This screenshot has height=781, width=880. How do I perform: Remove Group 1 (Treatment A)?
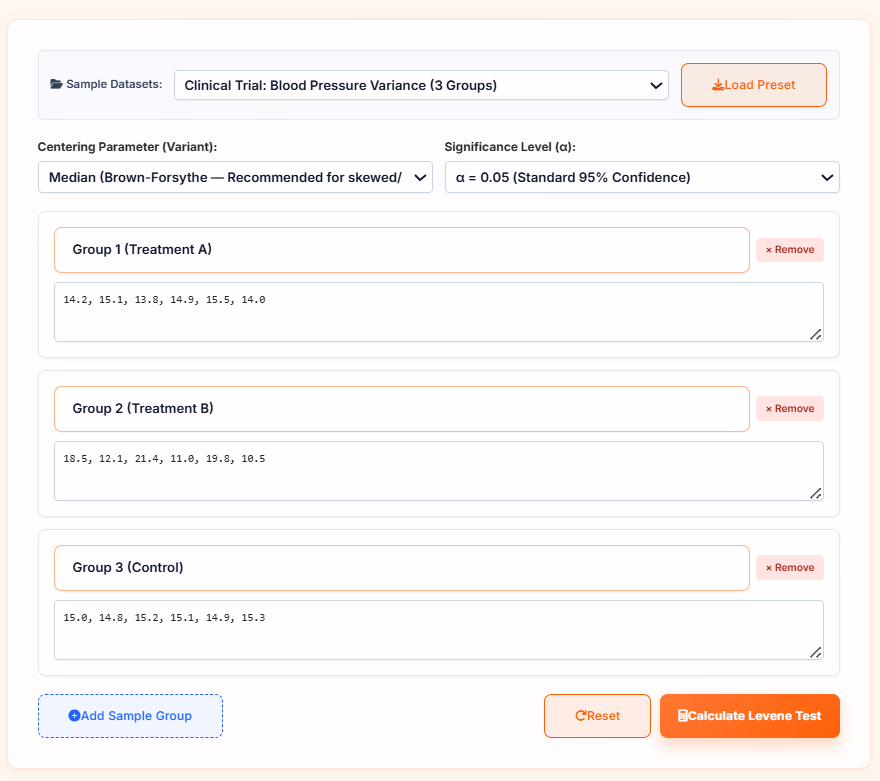(790, 250)
